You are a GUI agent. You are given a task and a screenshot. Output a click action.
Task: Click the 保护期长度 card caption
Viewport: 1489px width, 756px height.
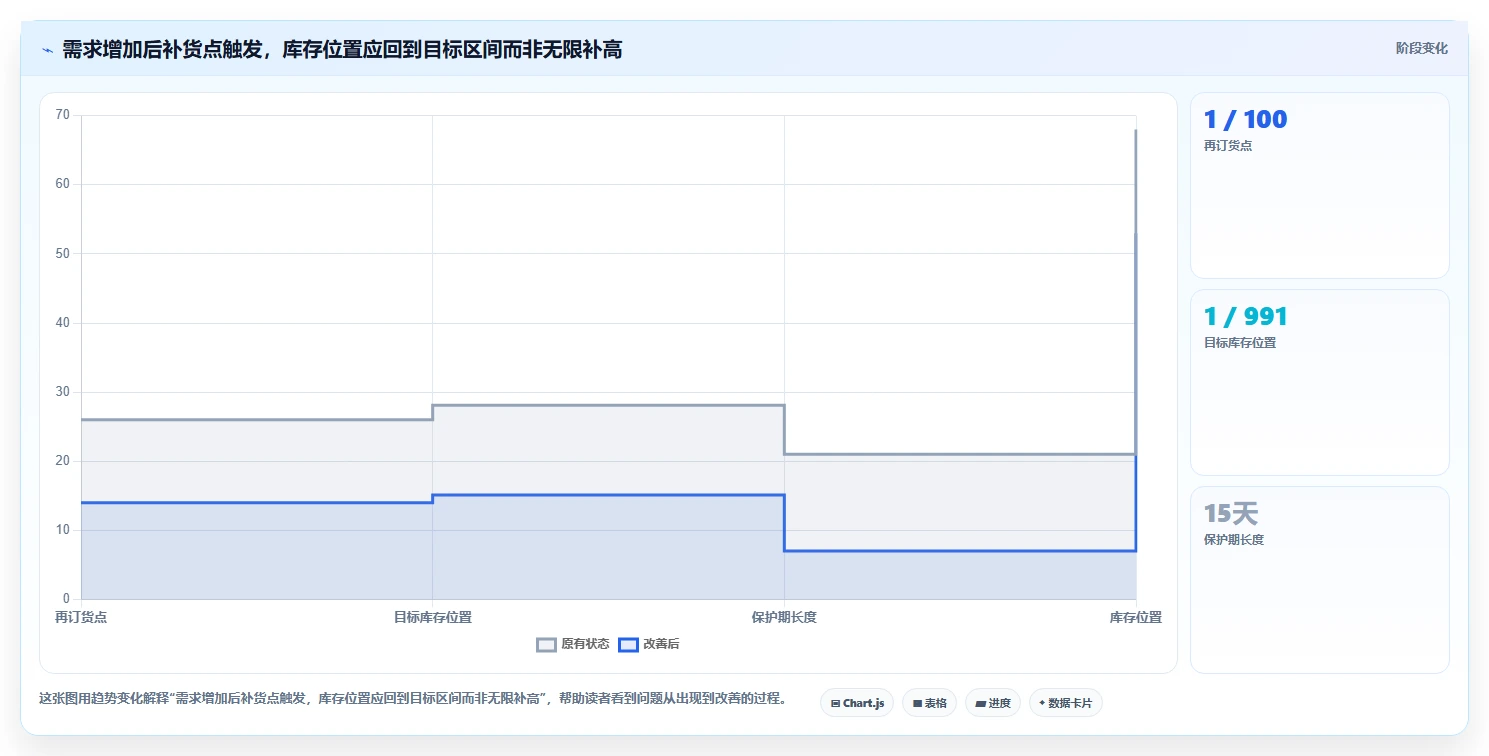tap(1234, 539)
